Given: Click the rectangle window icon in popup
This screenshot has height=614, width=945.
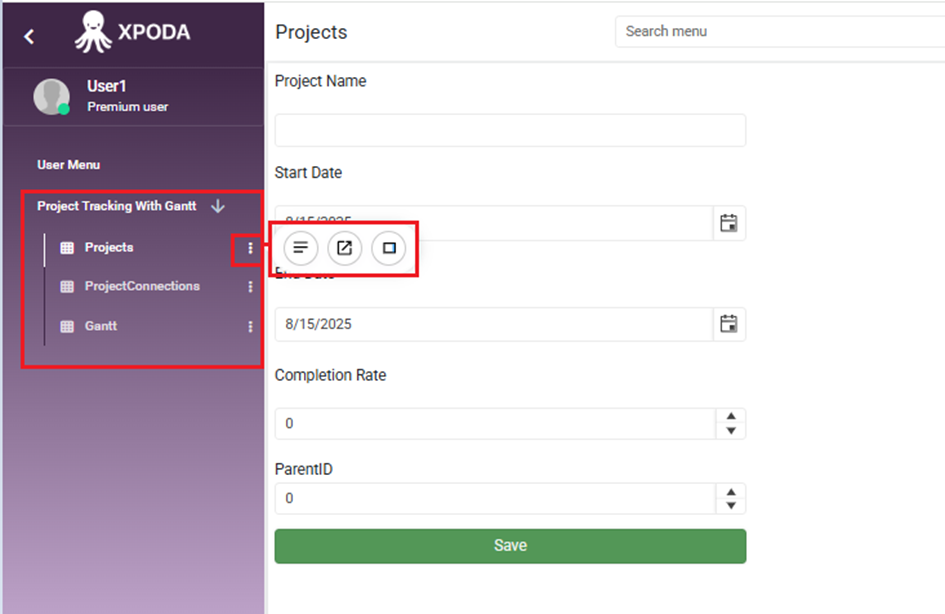Looking at the screenshot, I should 389,248.
